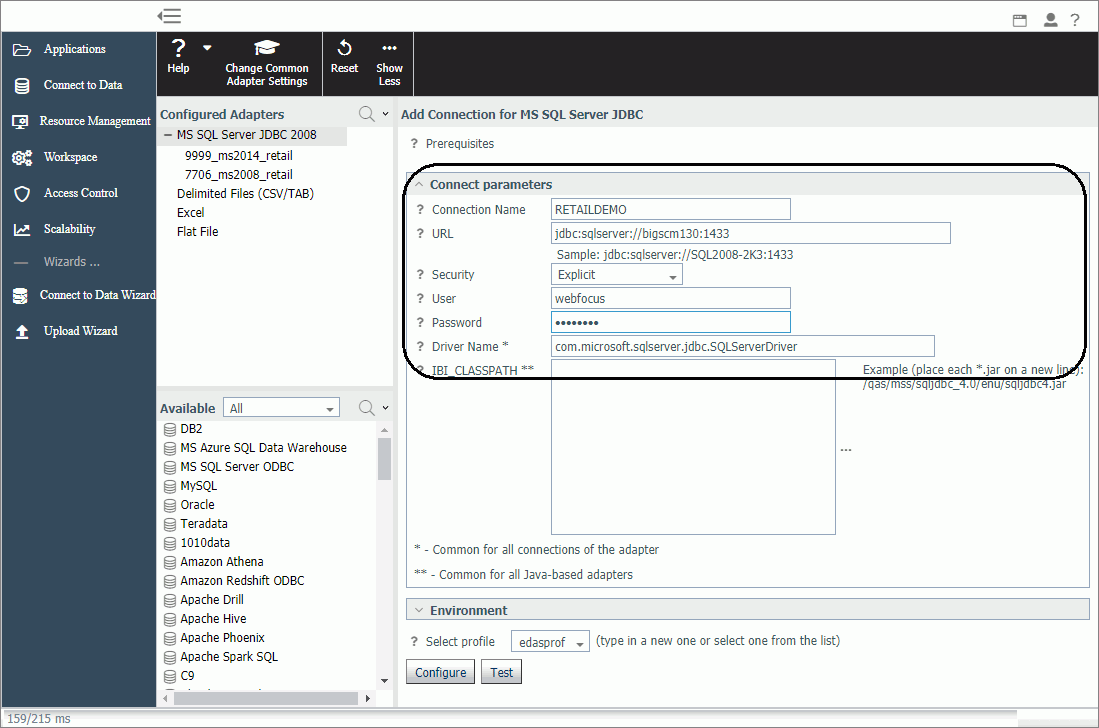The width and height of the screenshot is (1099, 728).
Task: Click the Test button
Action: (x=501, y=673)
